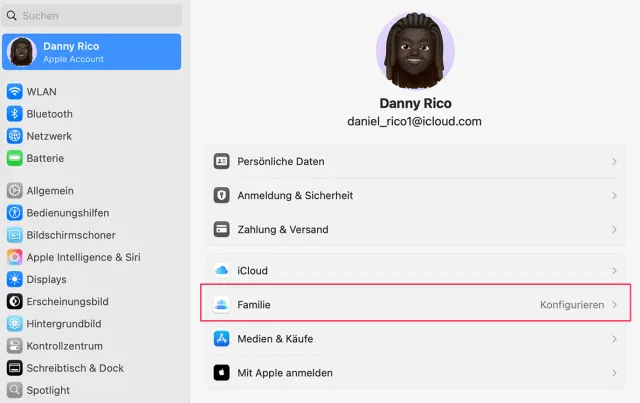Open the Spotlight magnifier icon
The height and width of the screenshot is (403, 640).
(15, 390)
